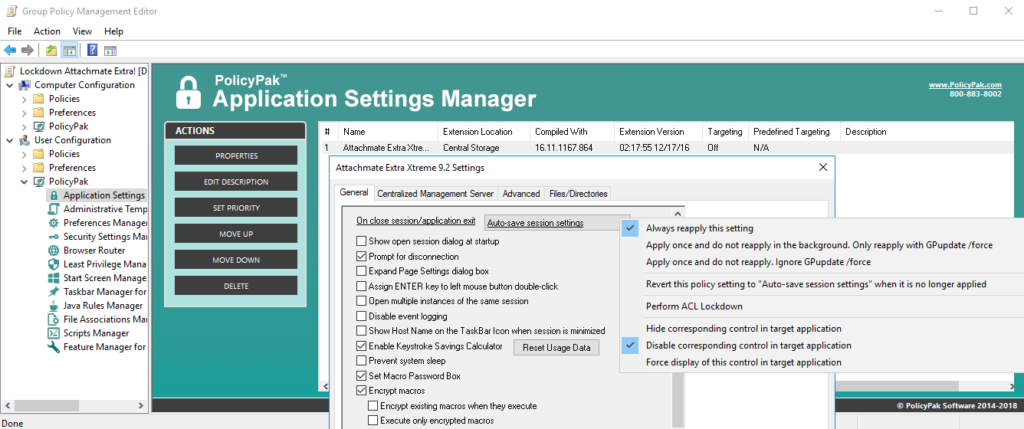Expand PolicyPak under Computer Configuration
1024x429 pixels.
tap(24, 126)
